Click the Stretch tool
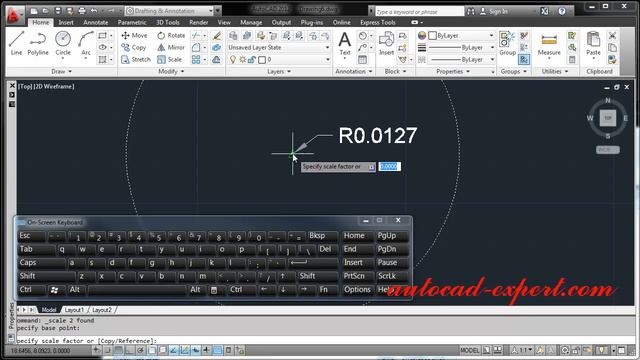Image resolution: width=640 pixels, height=360 pixels. 136,59
